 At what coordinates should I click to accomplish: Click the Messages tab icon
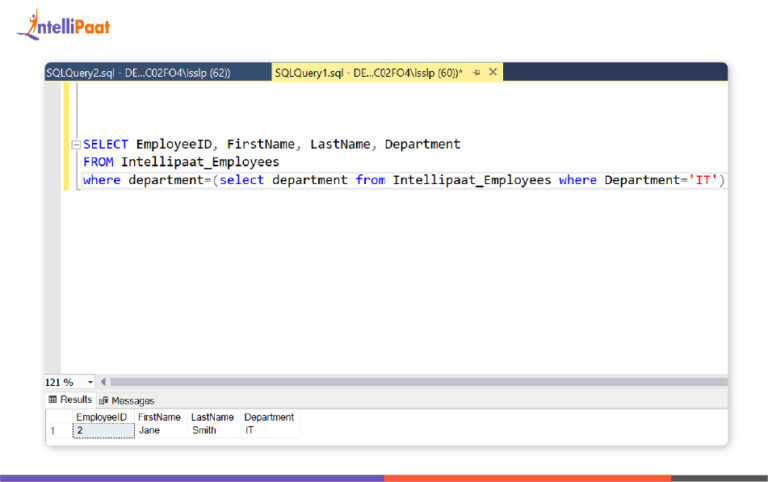pos(103,401)
